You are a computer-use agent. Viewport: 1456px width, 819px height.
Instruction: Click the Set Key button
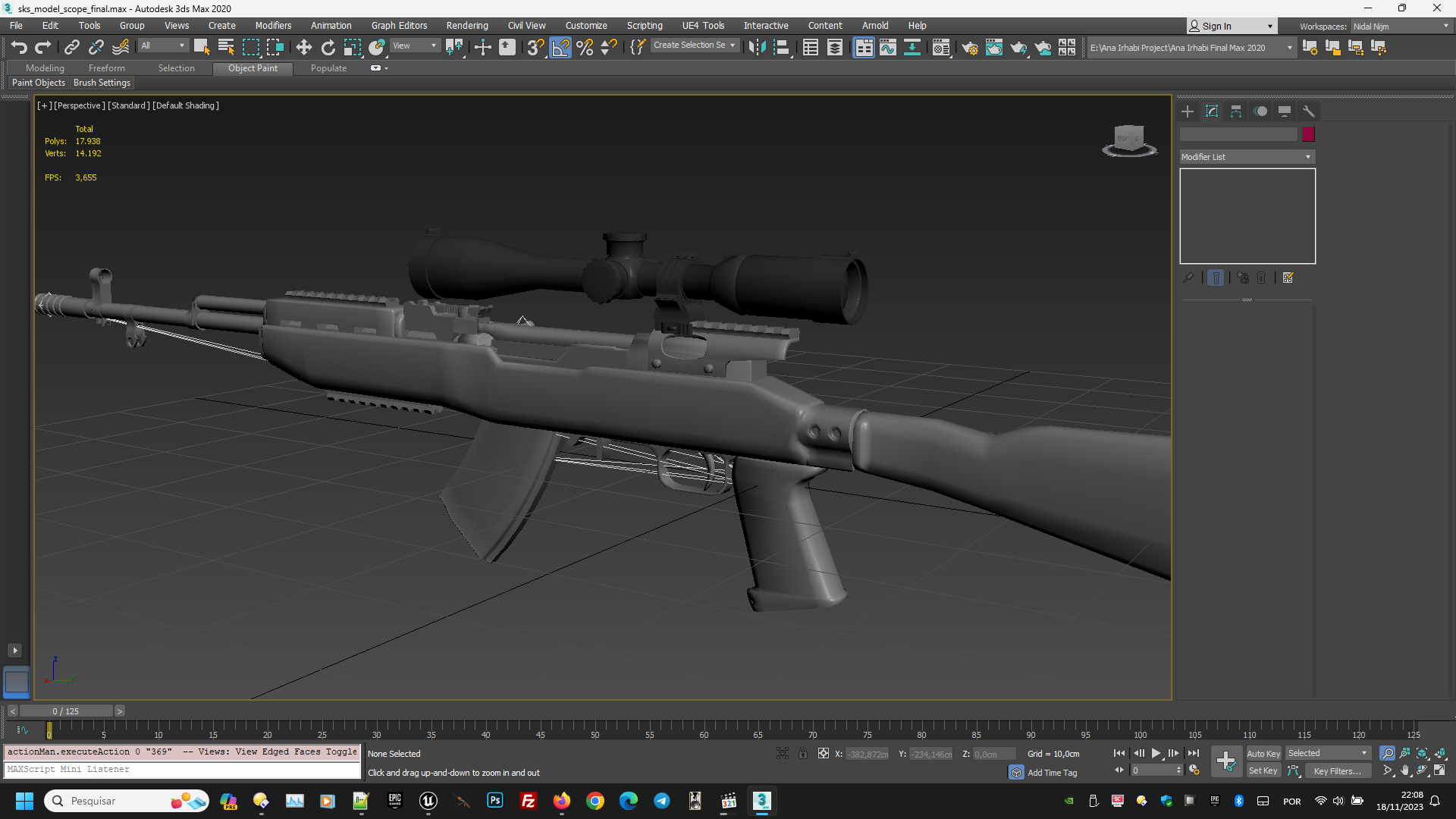click(x=1263, y=770)
